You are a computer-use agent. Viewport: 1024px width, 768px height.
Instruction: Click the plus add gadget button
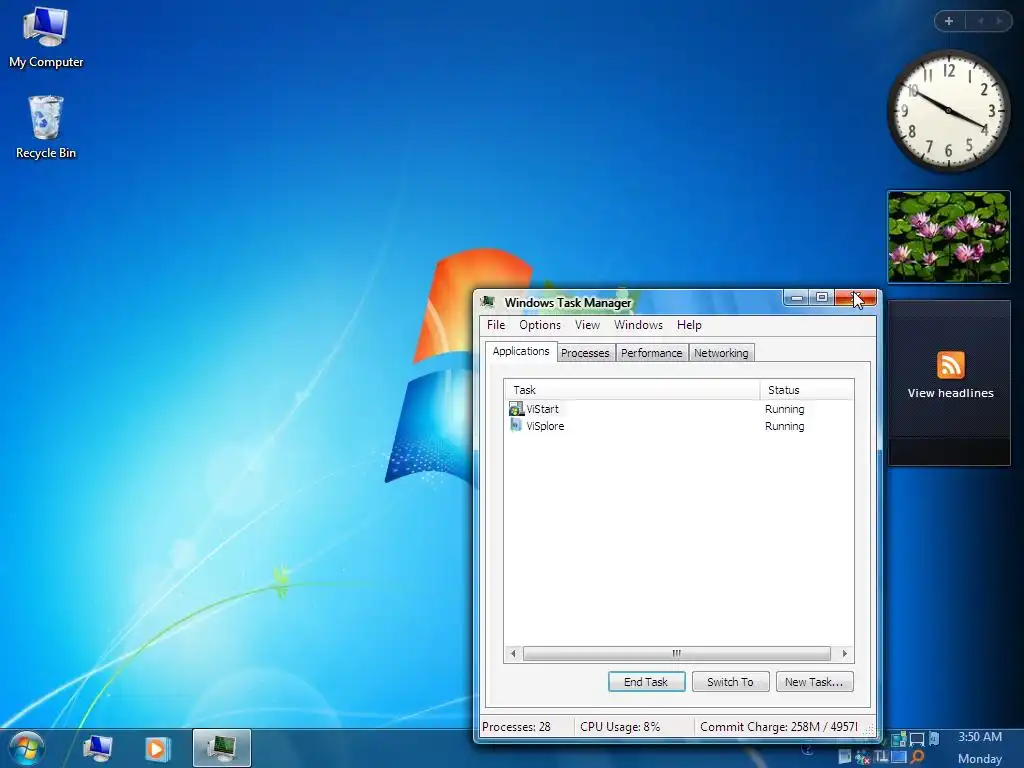949,21
